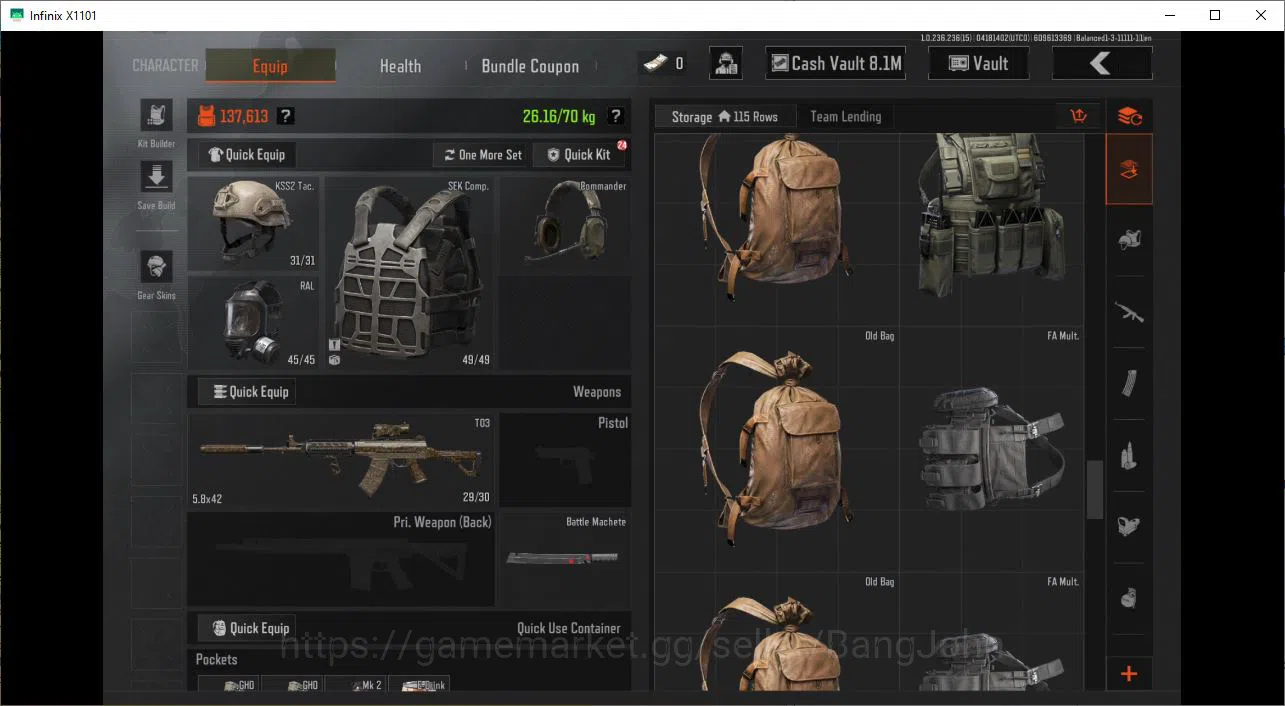Filter storage by armor and helmets

point(1129,240)
